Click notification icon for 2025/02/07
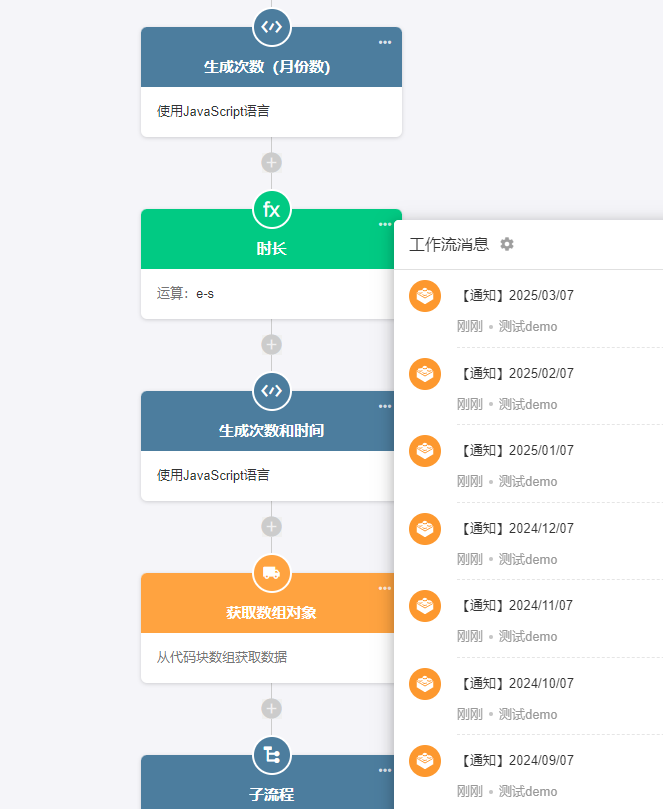663x809 pixels. point(425,374)
